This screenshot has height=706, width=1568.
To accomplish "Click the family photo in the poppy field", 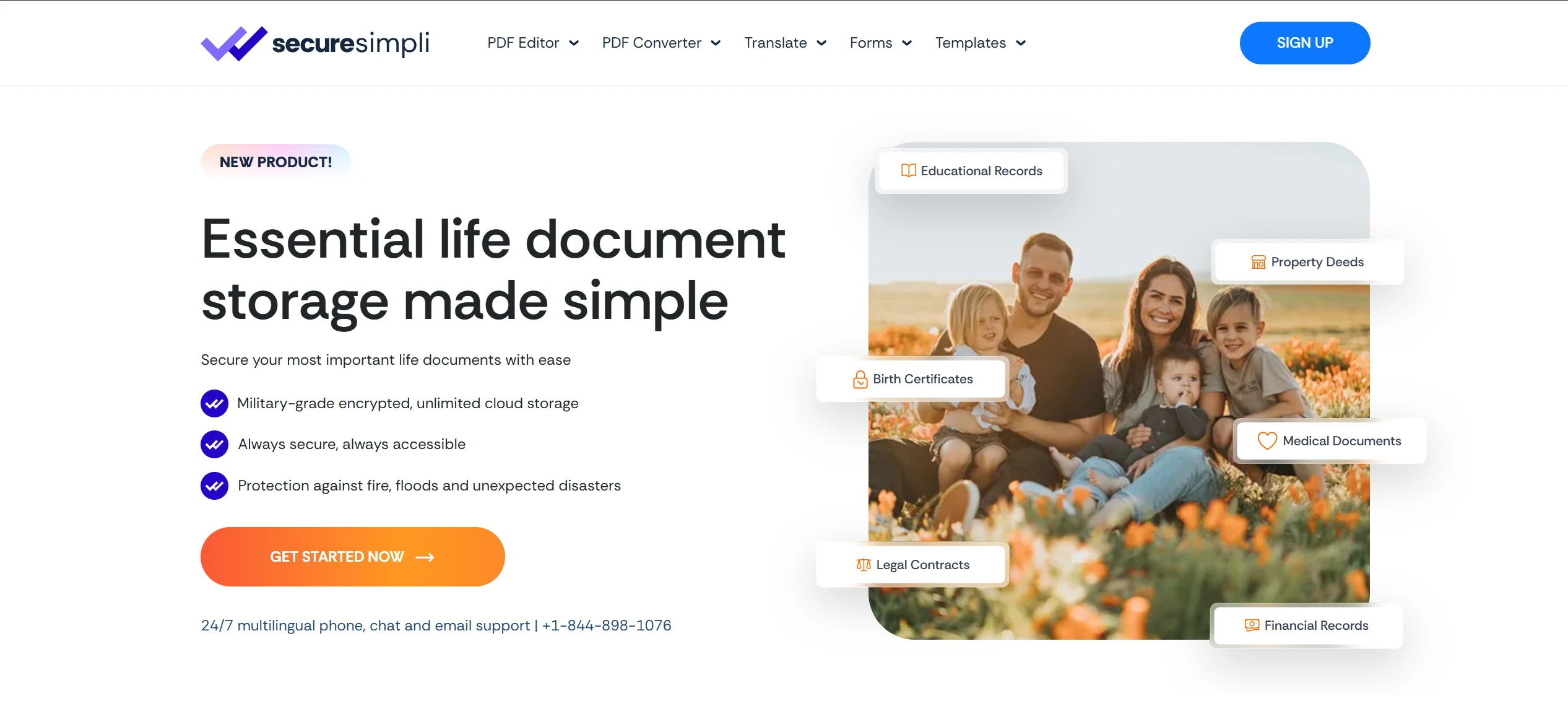I will (x=1119, y=391).
